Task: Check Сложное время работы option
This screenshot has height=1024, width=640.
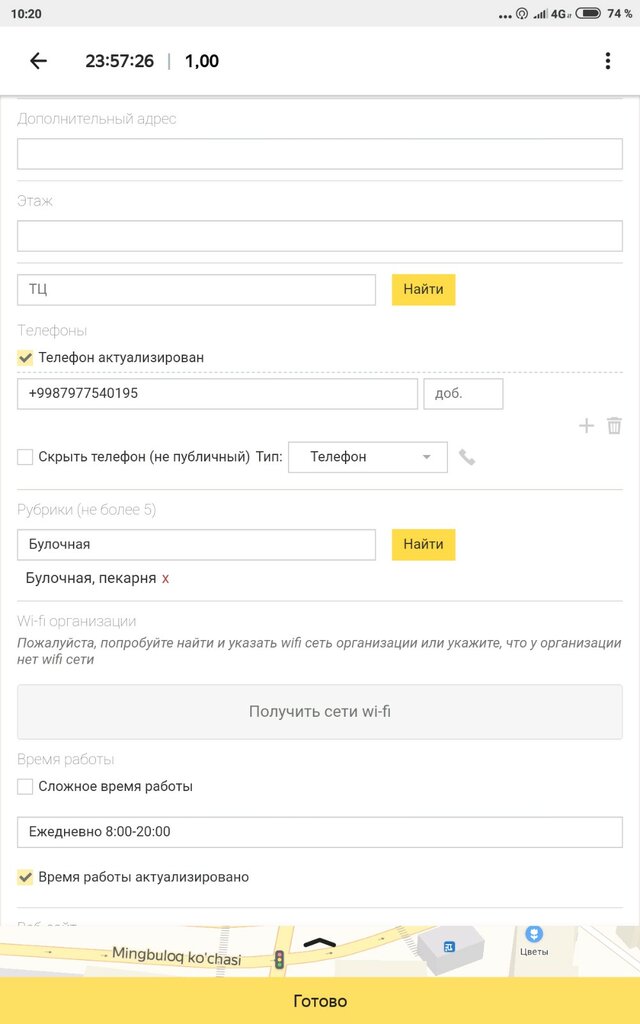Action: [x=26, y=786]
